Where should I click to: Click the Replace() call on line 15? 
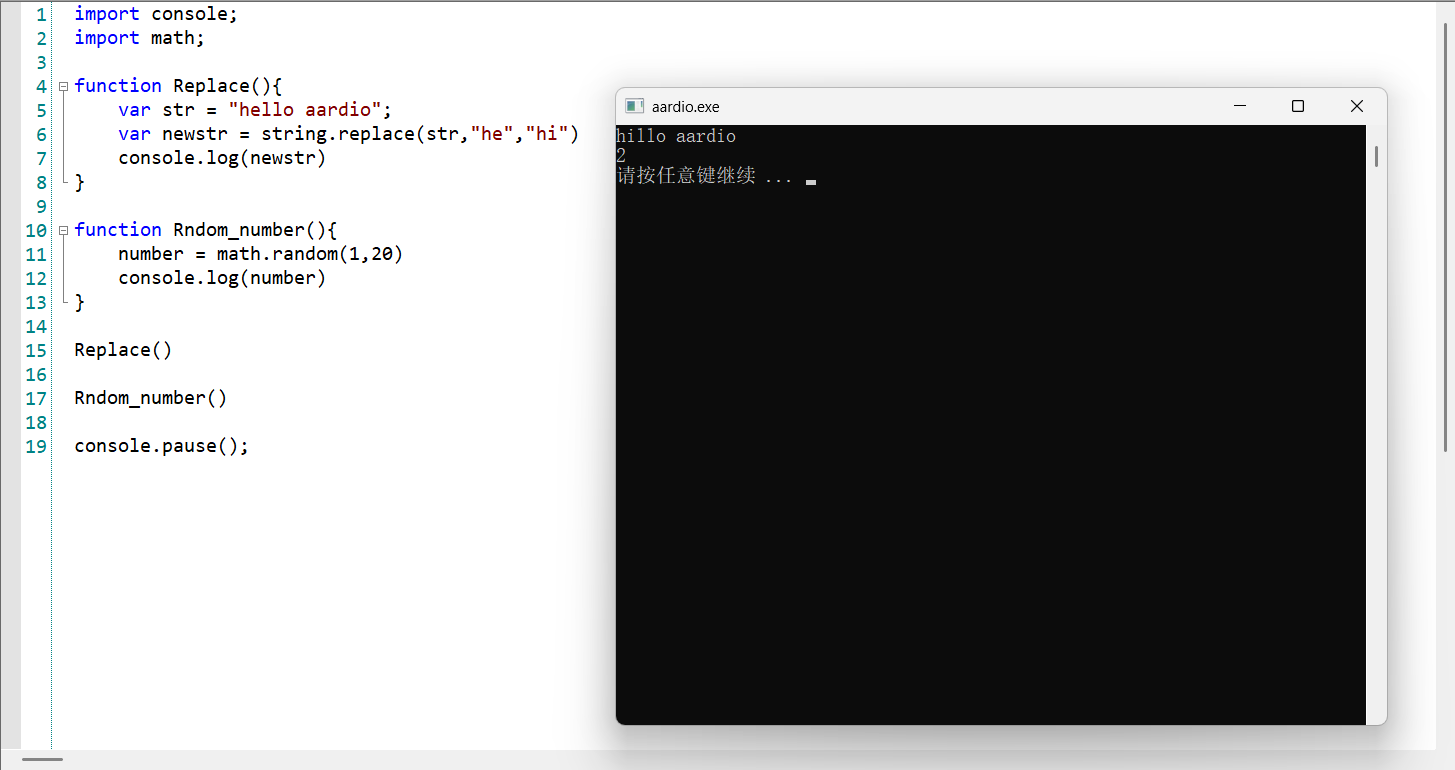pos(122,349)
